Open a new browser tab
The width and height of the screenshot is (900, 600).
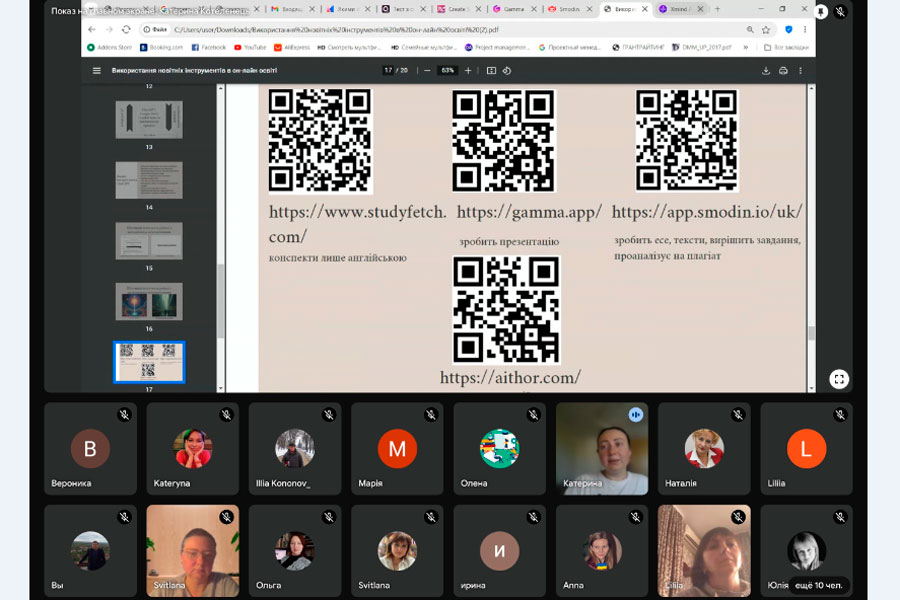[x=717, y=9]
